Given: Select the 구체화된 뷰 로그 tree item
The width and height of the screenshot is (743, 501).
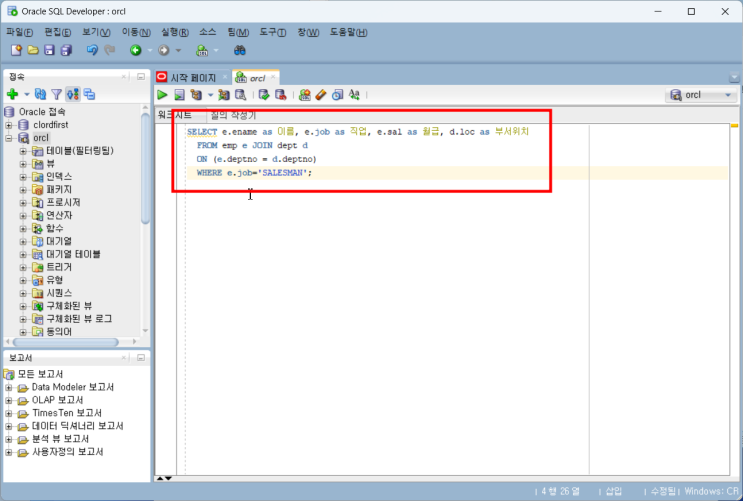Looking at the screenshot, I should point(79,319).
